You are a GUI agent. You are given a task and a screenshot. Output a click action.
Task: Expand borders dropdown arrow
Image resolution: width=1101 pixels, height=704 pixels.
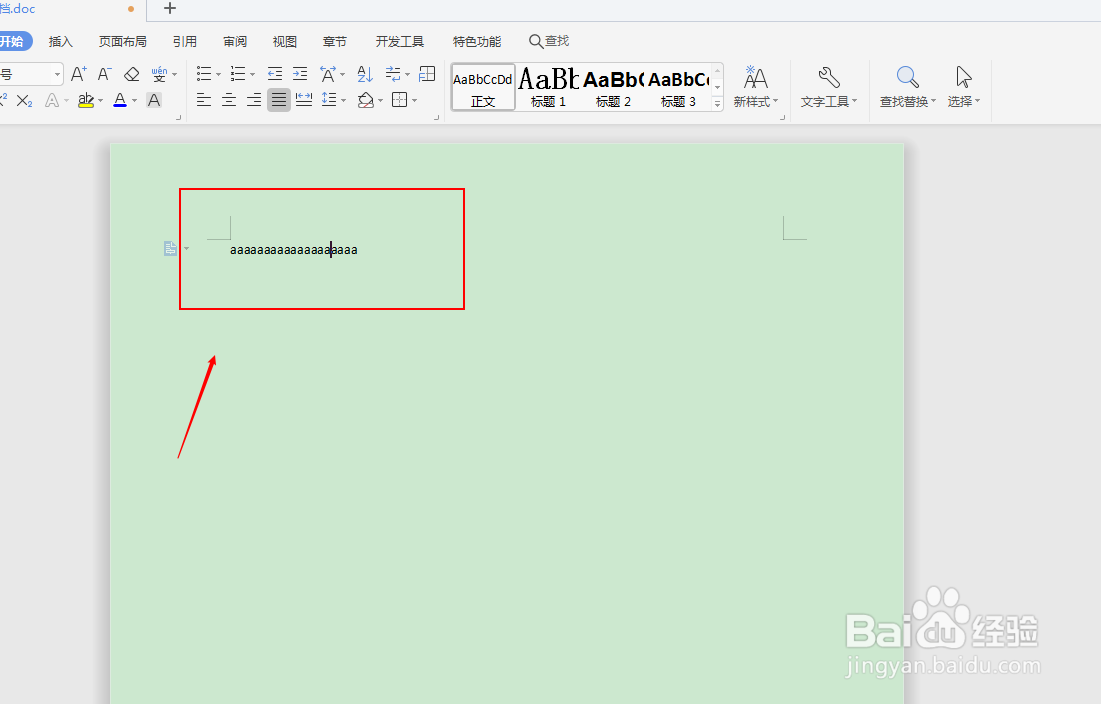pyautogui.click(x=415, y=101)
